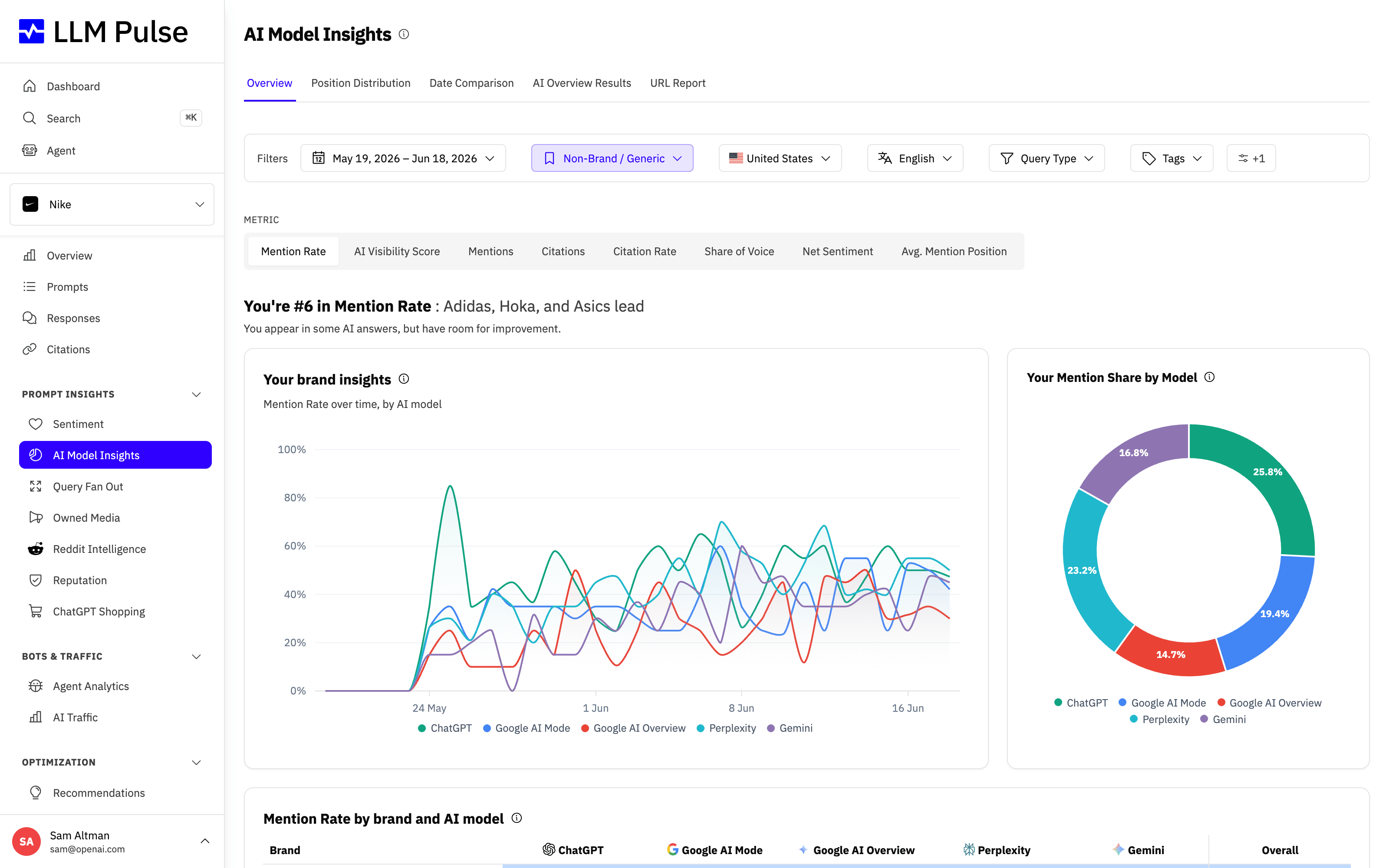Viewport: 1389px width, 868px height.
Task: Select AI Visibility Score metric
Action: coord(397,251)
